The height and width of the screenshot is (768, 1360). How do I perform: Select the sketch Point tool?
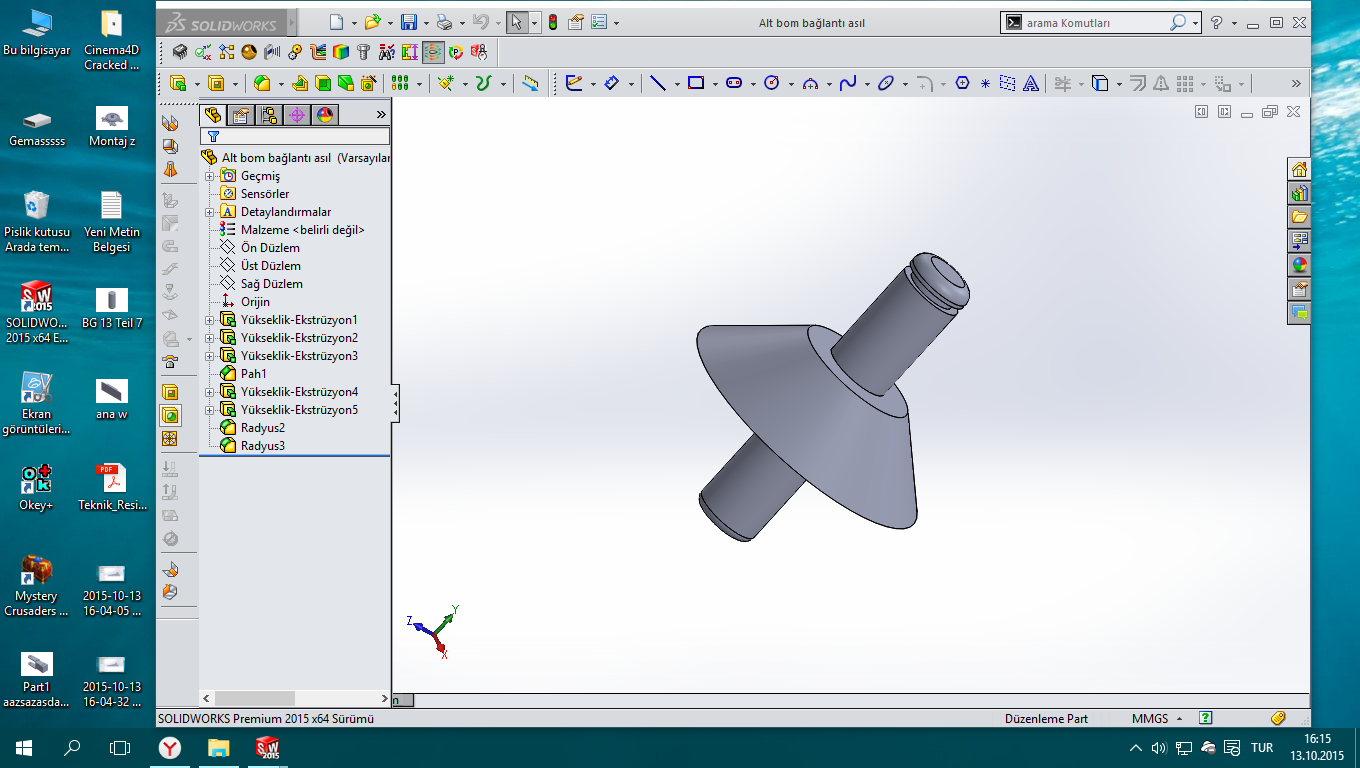(x=985, y=84)
